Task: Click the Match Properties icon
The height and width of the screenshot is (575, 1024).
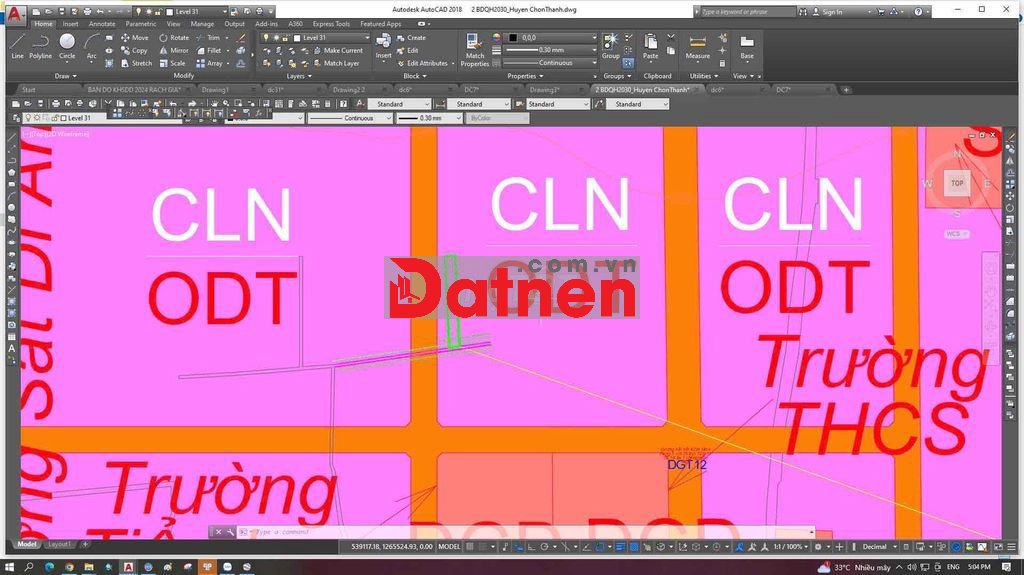Action: [x=474, y=48]
